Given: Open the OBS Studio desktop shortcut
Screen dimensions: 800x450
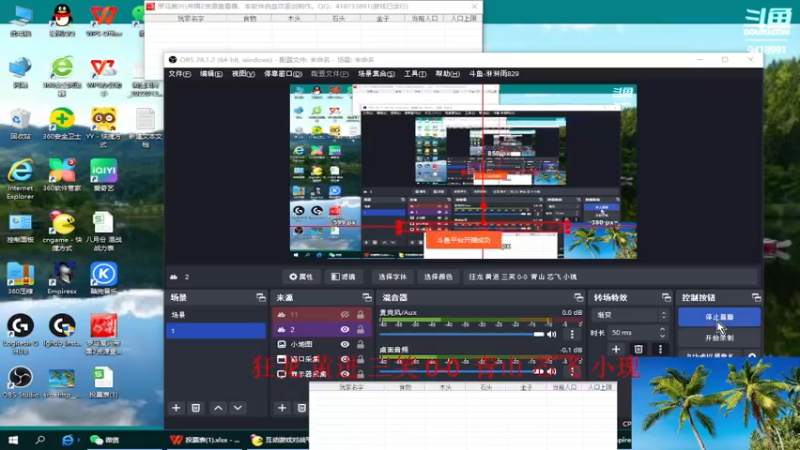Looking at the screenshot, I should (x=20, y=383).
